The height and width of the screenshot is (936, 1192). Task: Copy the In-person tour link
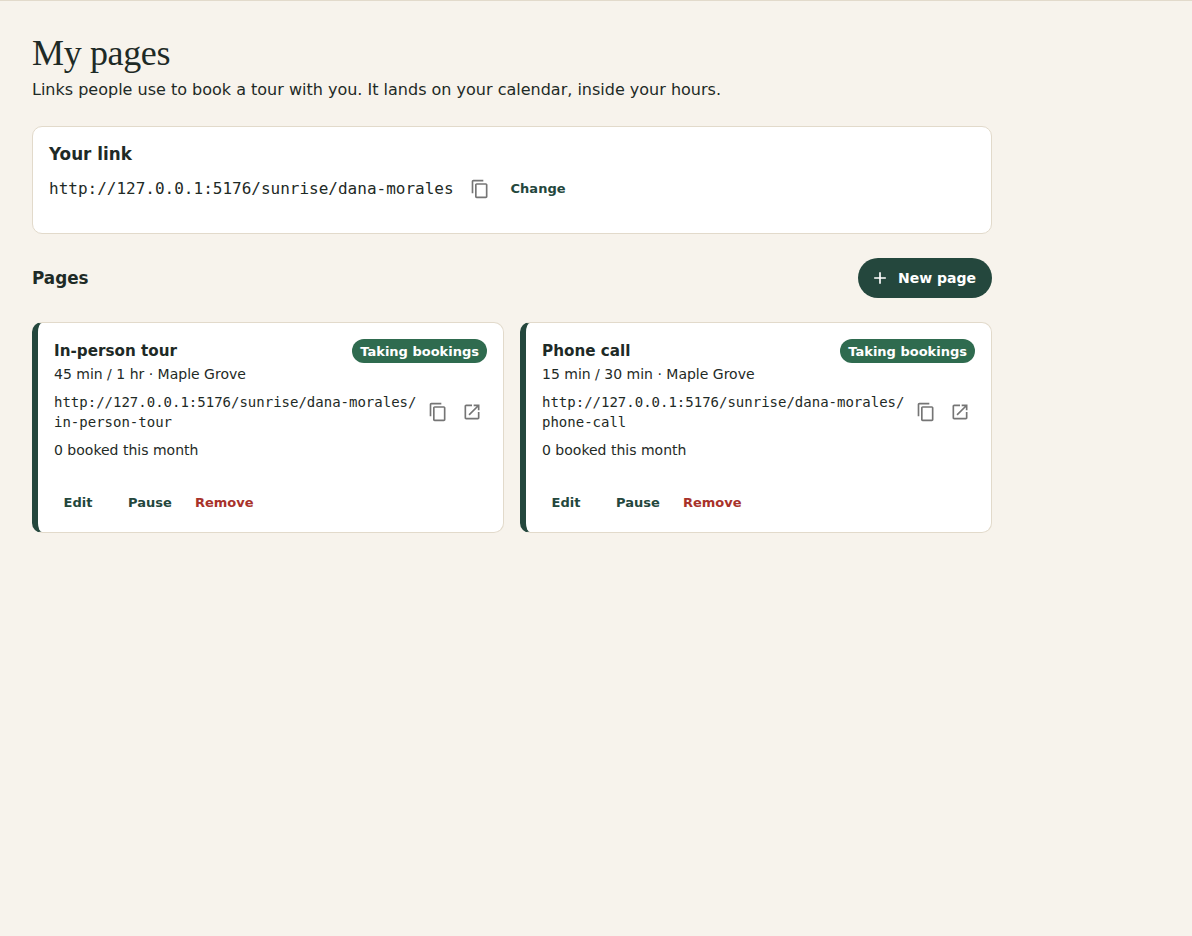tap(438, 412)
